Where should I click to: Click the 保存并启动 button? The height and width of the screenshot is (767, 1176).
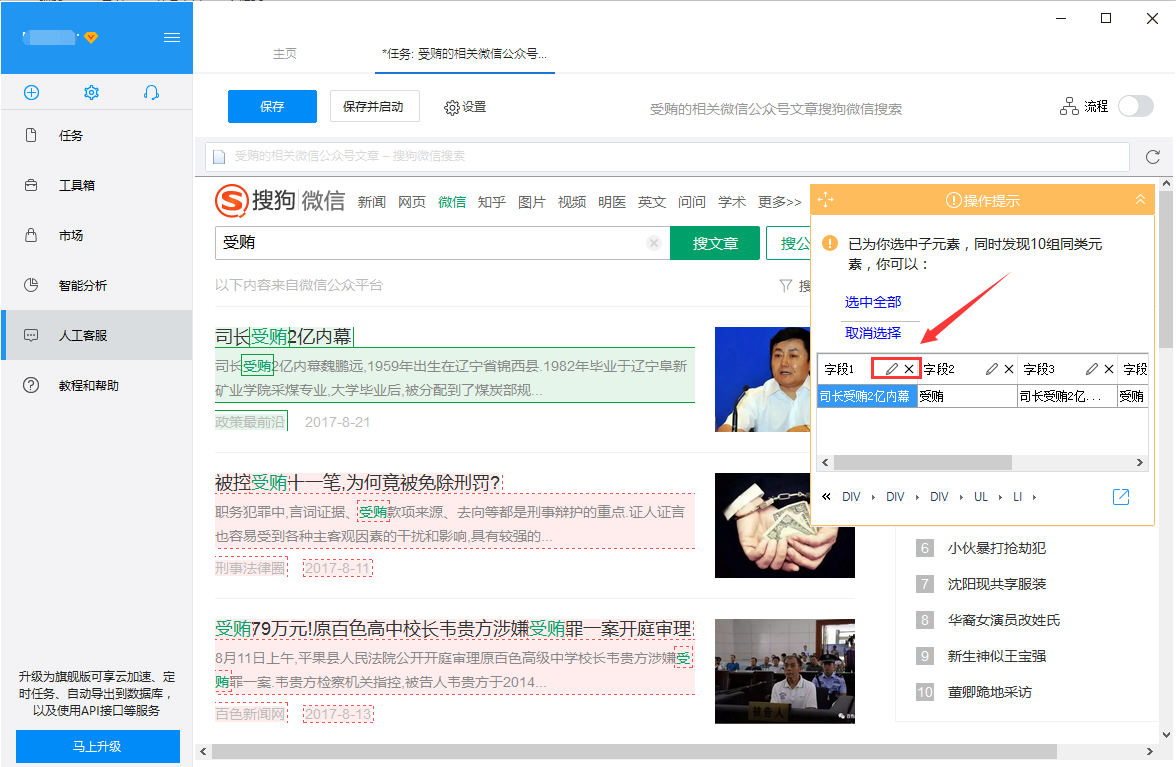[374, 106]
